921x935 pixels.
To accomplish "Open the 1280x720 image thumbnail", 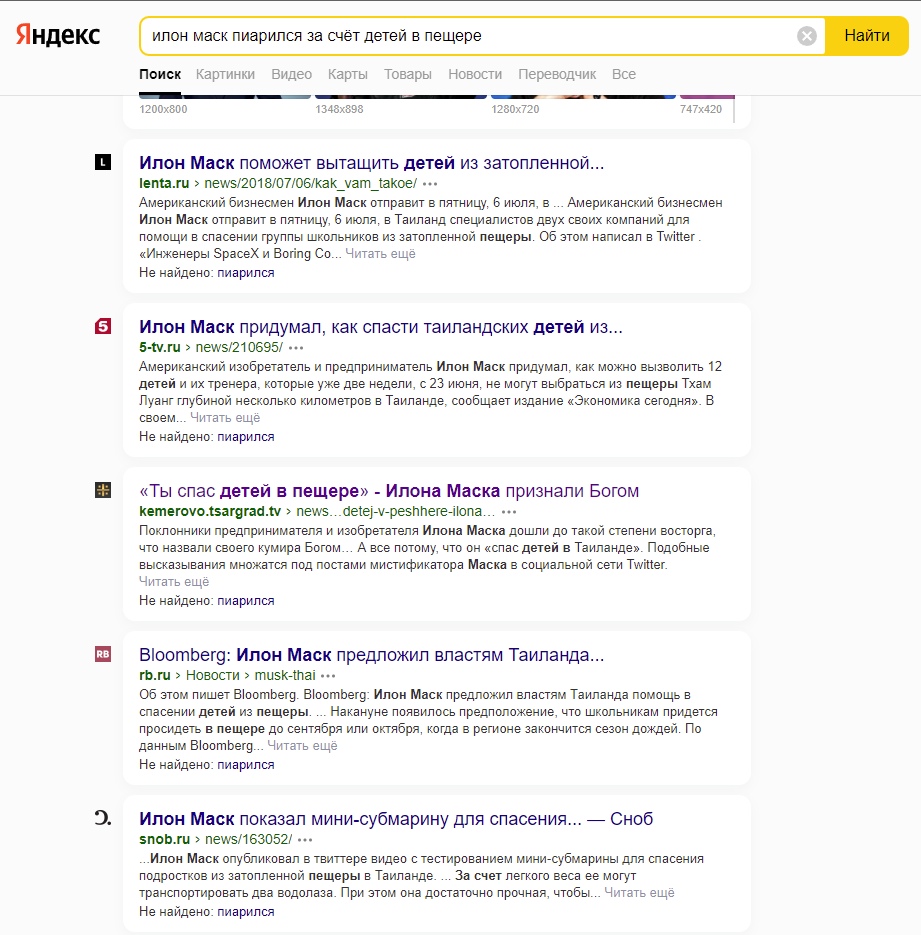I will pos(583,97).
